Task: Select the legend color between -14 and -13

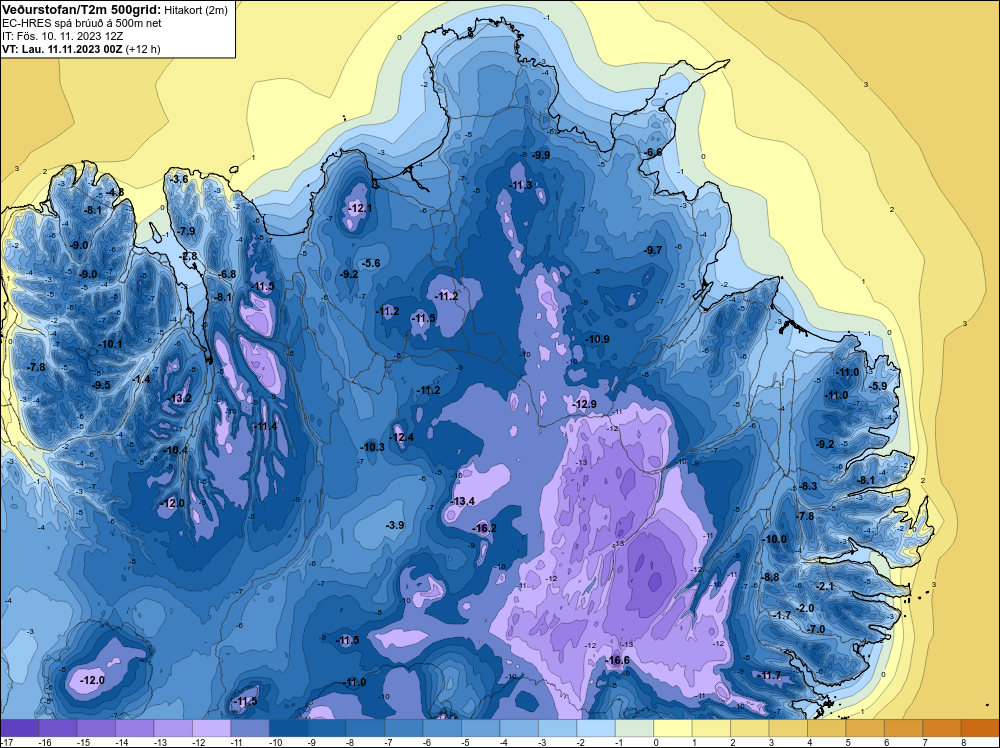Action: (x=135, y=728)
